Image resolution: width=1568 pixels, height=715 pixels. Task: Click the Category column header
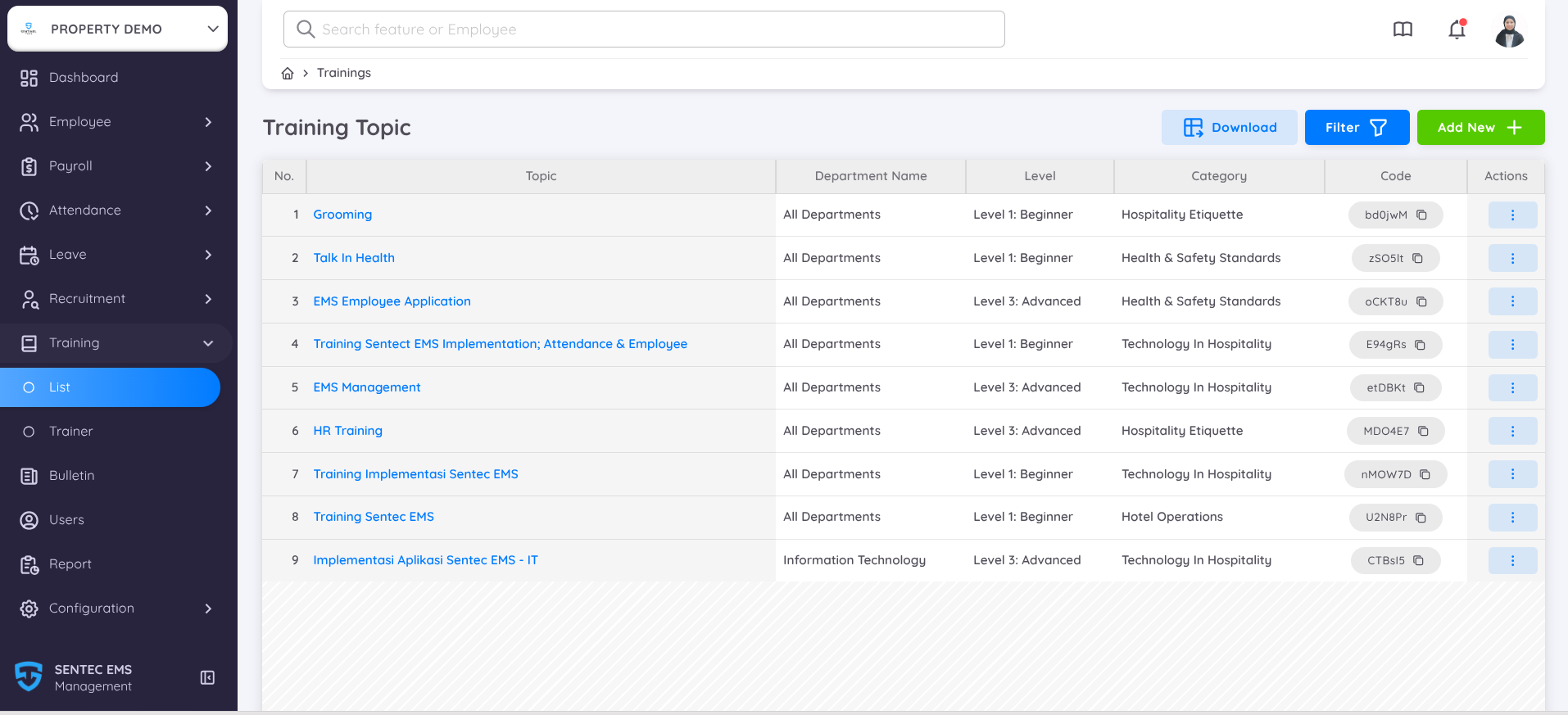click(1219, 176)
